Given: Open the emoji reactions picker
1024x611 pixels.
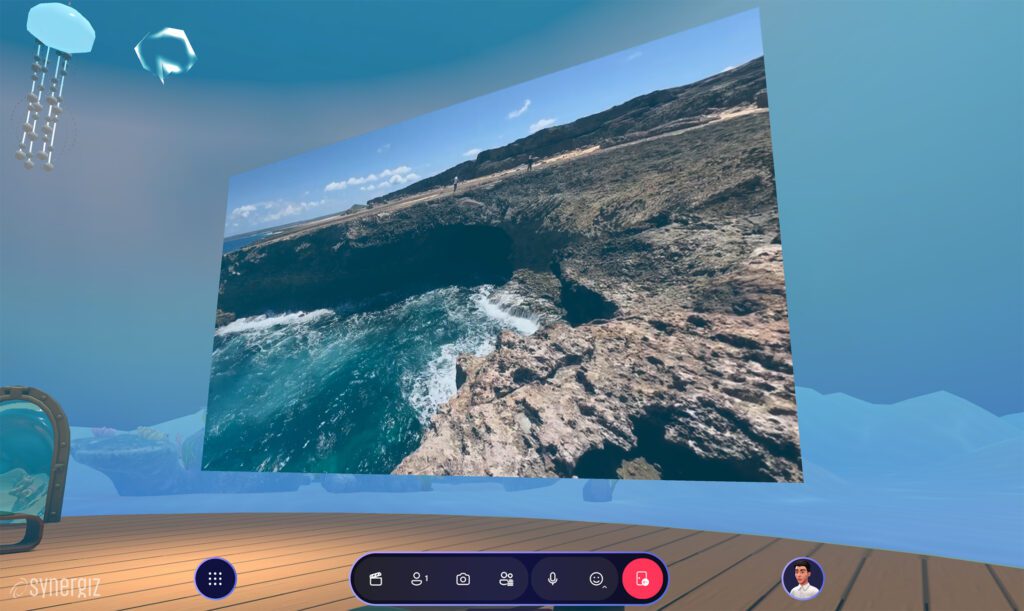Looking at the screenshot, I should click(596, 579).
